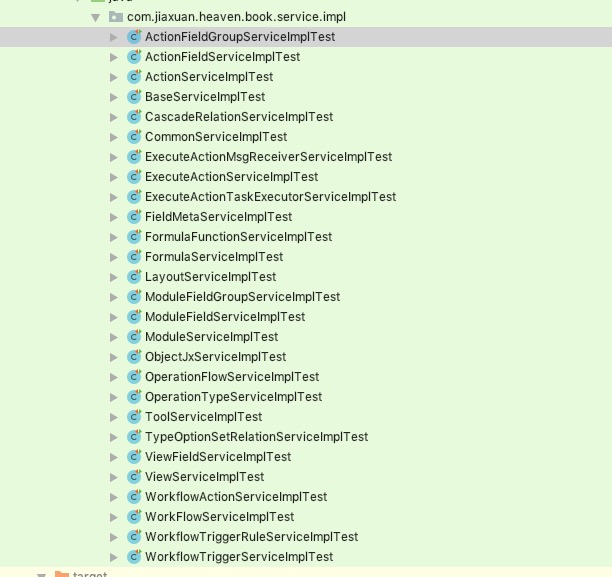Click the class icon of OperationTypeServiceImplTest
Image resolution: width=612 pixels, height=577 pixels.
(134, 397)
